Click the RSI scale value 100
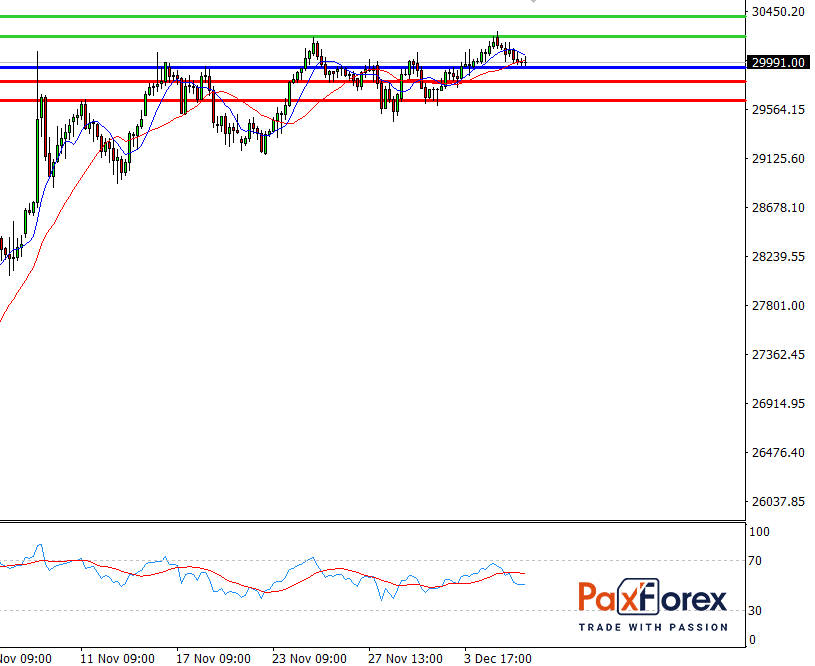815x666 pixels. tap(759, 532)
